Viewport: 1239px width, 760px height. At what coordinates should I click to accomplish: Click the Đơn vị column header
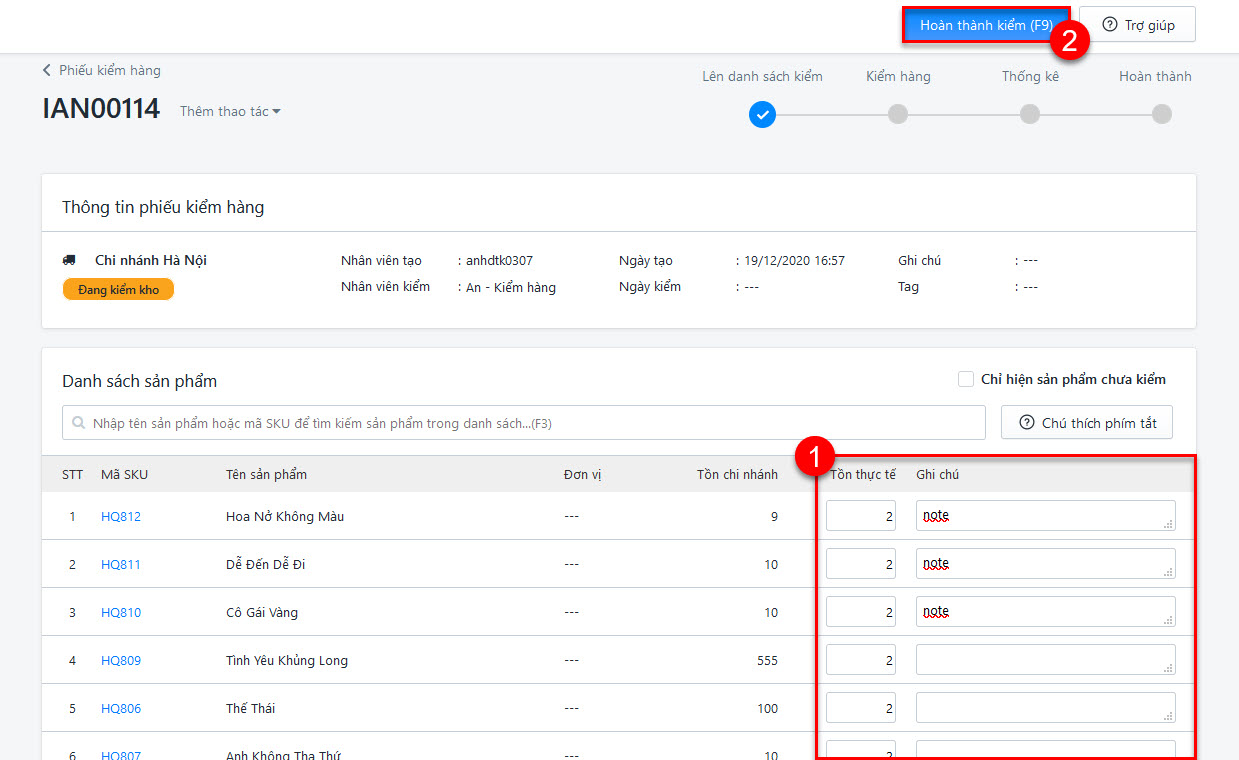pyautogui.click(x=582, y=475)
